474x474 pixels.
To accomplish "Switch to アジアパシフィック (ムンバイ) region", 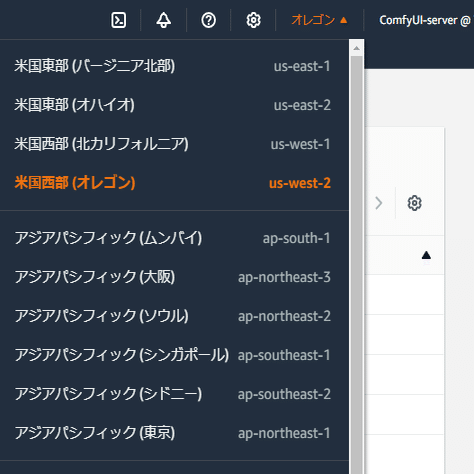I will tap(172, 238).
